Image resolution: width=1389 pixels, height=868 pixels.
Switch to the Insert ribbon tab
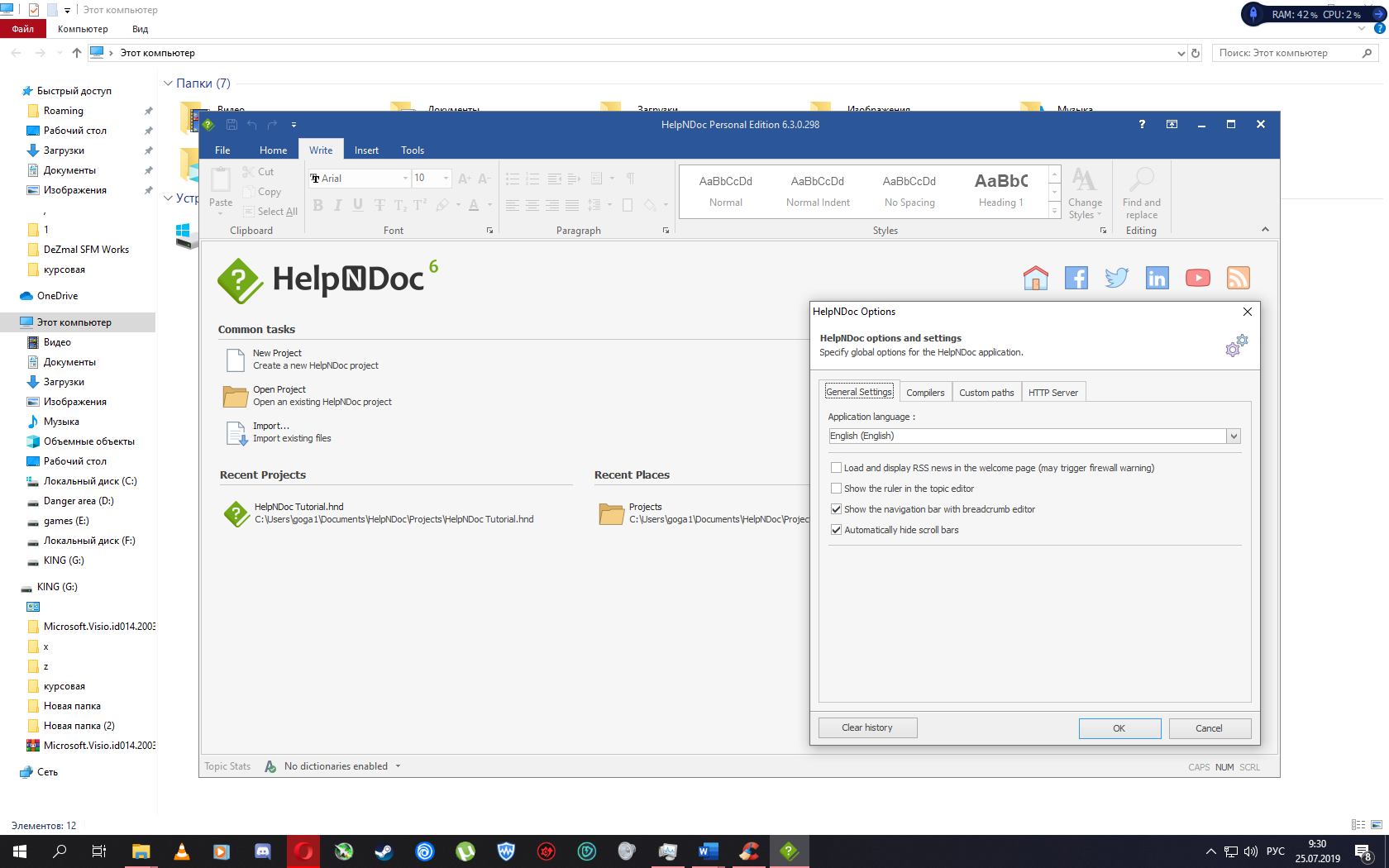[x=366, y=150]
